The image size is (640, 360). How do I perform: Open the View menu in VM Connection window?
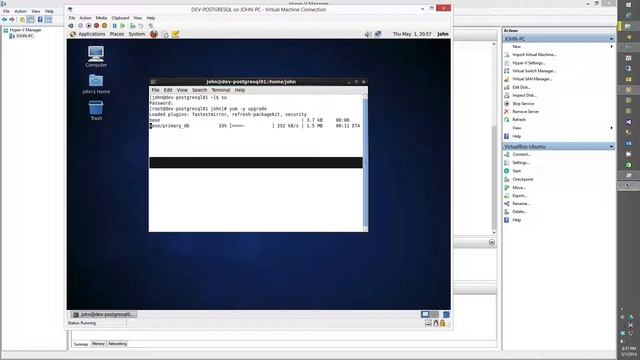point(138,18)
